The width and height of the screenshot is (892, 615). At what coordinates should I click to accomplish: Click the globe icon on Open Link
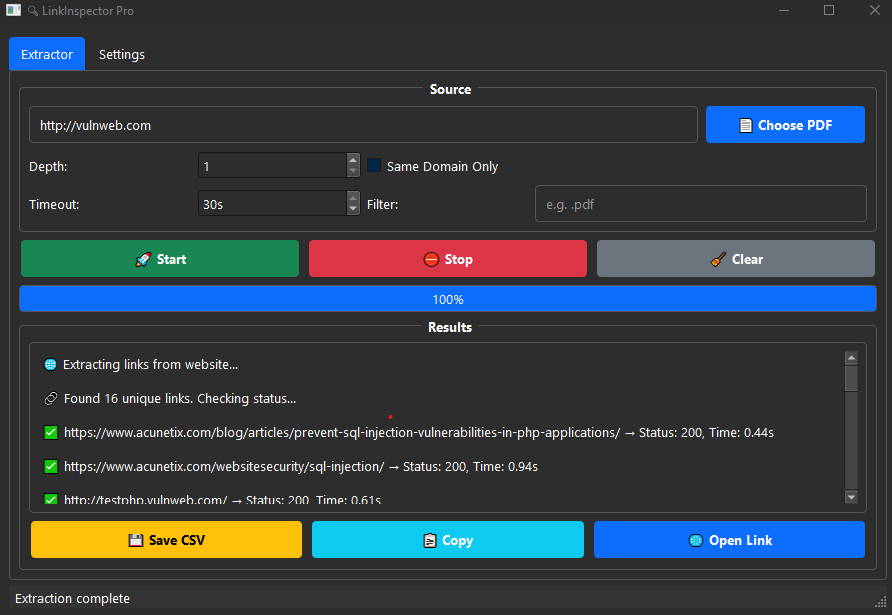[696, 540]
